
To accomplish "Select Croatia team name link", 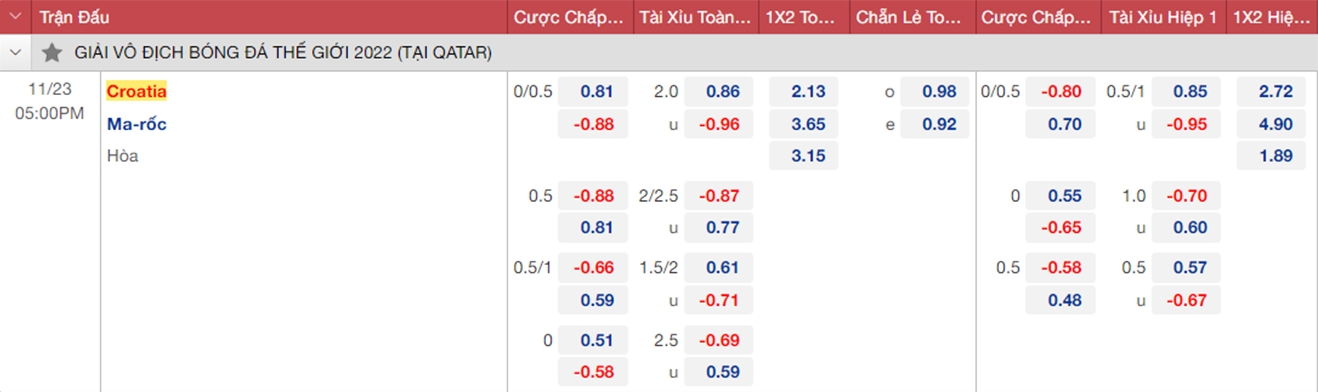I will coord(137,91).
